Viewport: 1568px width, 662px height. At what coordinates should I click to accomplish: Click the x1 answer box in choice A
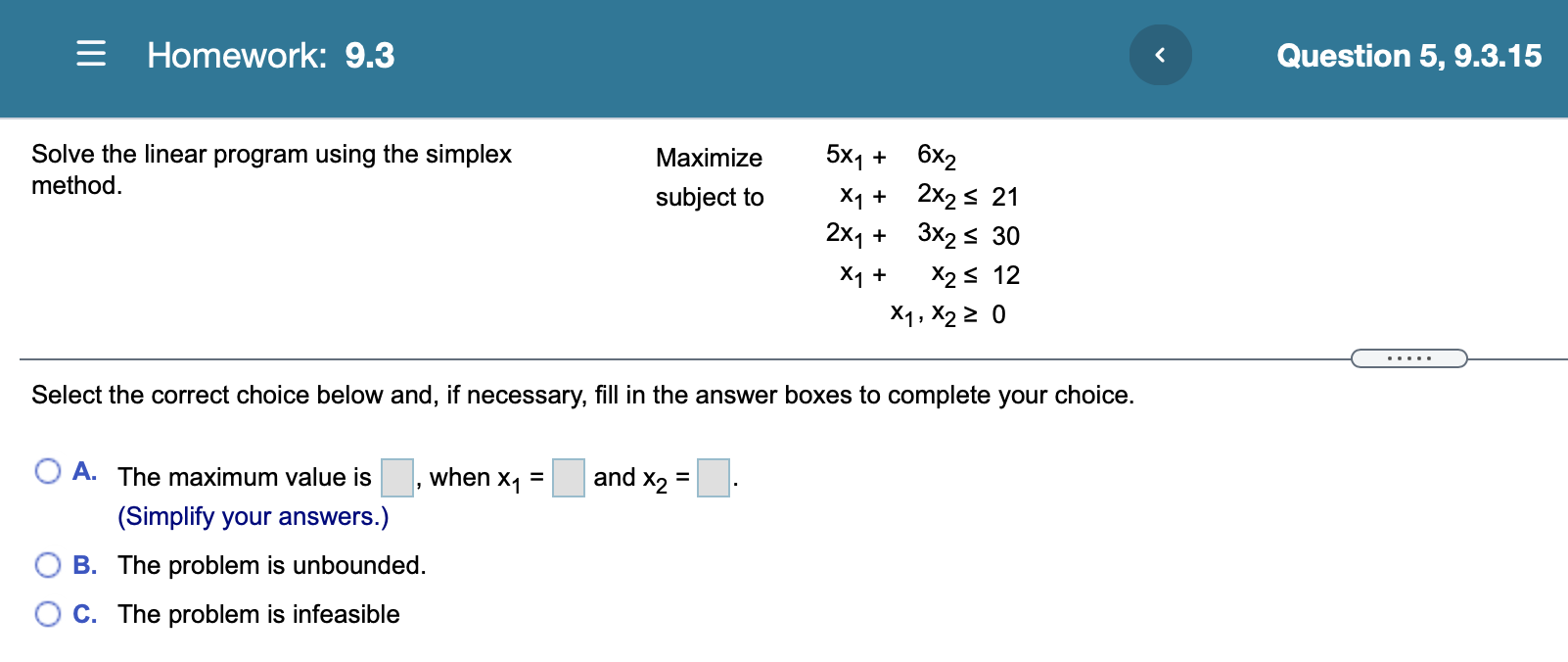tap(569, 479)
